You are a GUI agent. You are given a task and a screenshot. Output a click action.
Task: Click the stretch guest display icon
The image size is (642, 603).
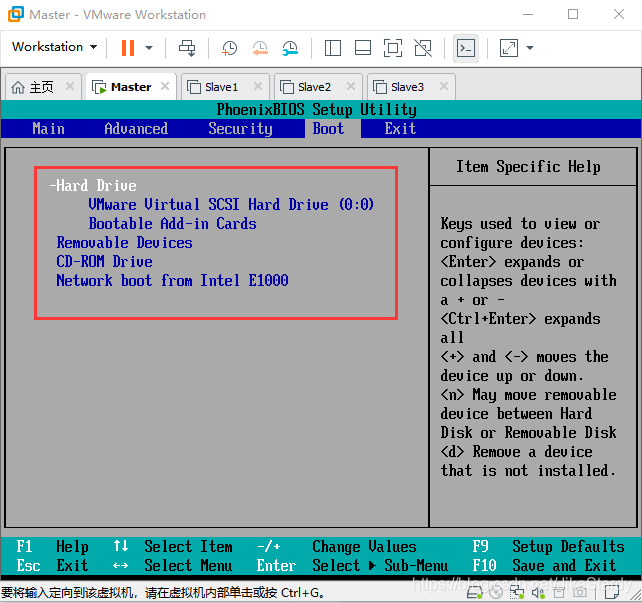pyautogui.click(x=509, y=48)
